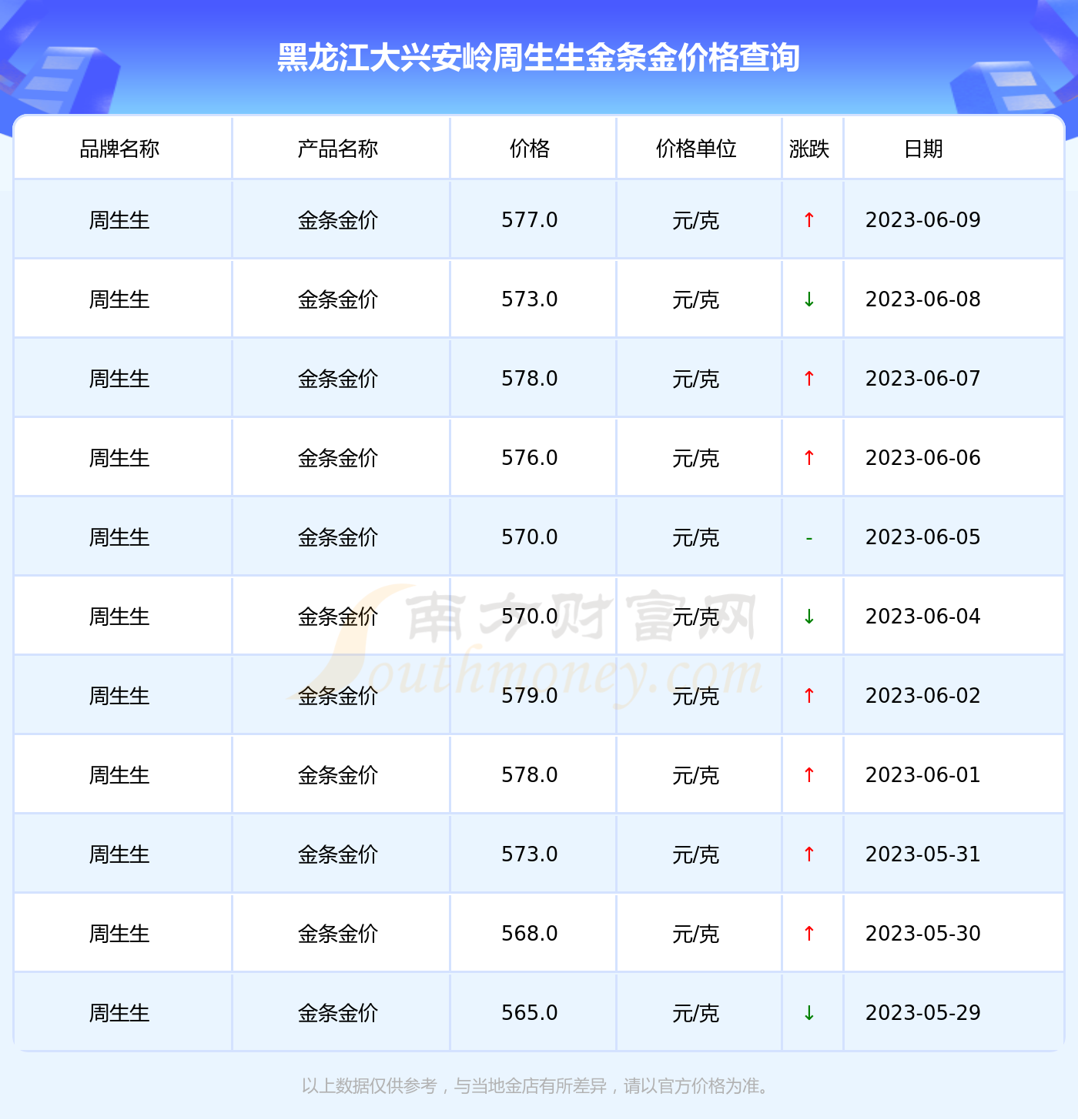Screen dimensions: 1078x1120
Task: Select the date 2023-05-30
Action: click(x=923, y=934)
